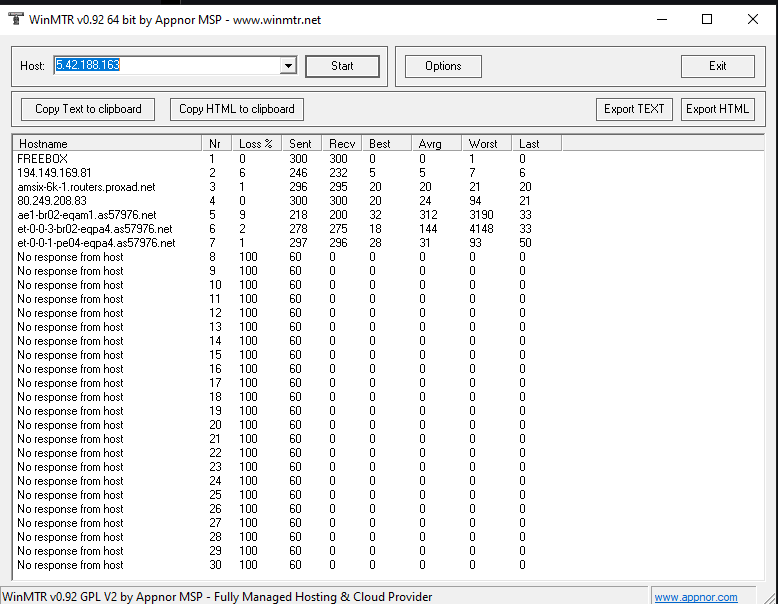Maximize the WinMTR window
Screen dimensions: 778x604
[x=707, y=19]
